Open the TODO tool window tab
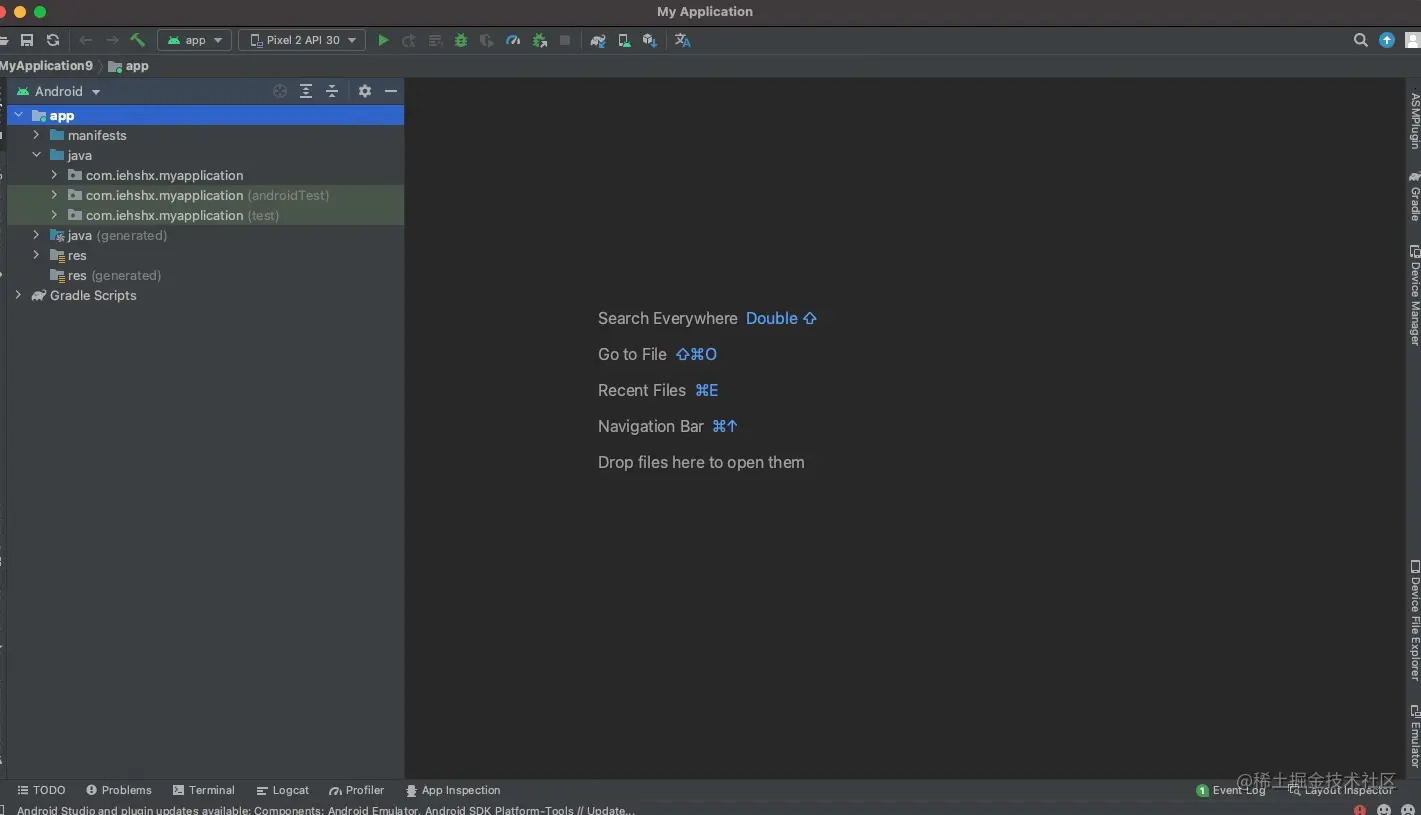The width and height of the screenshot is (1421, 815). (41, 790)
